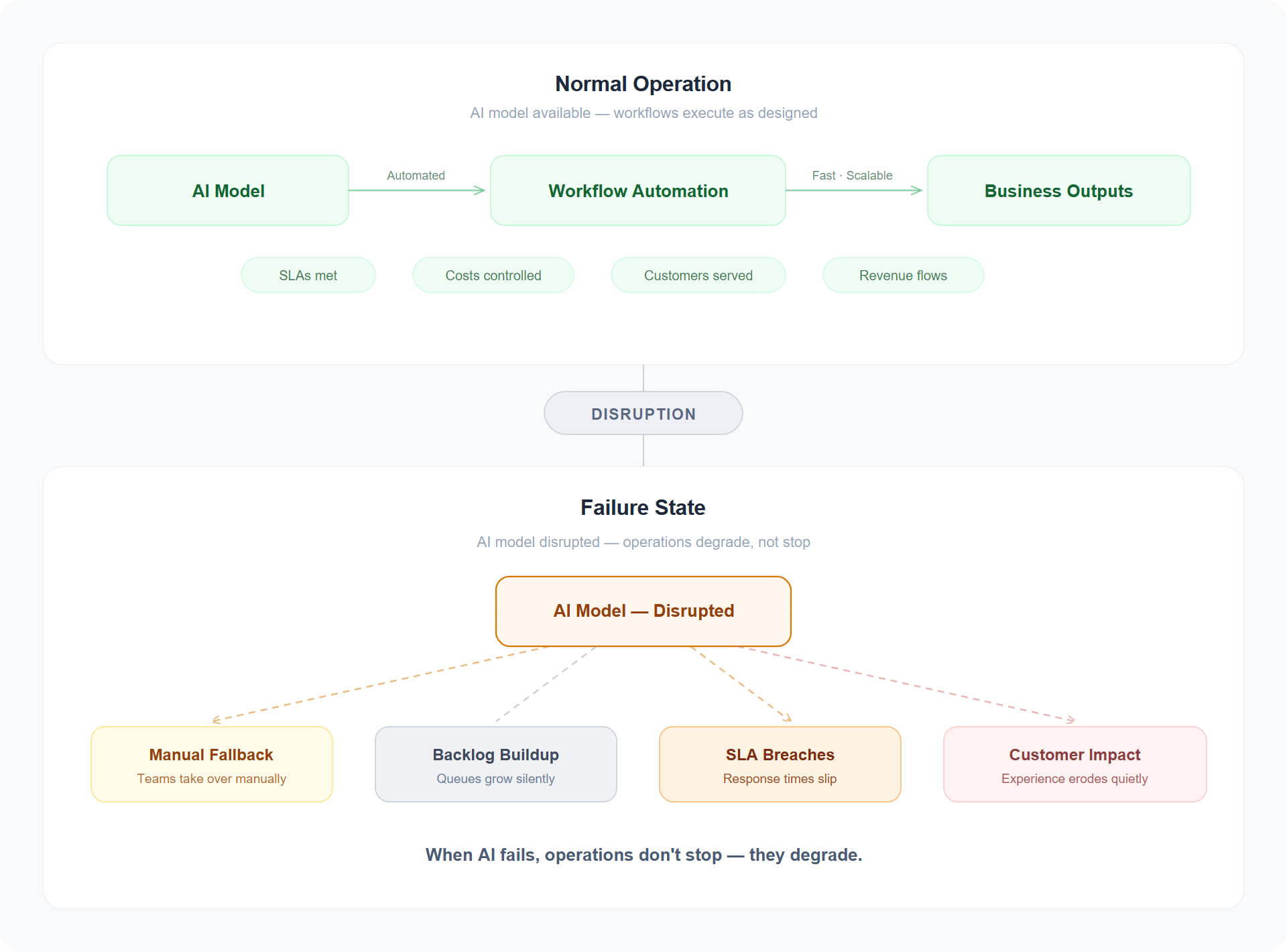Click the Business Outputs box
This screenshot has width=1287, height=952.
click(x=1058, y=191)
